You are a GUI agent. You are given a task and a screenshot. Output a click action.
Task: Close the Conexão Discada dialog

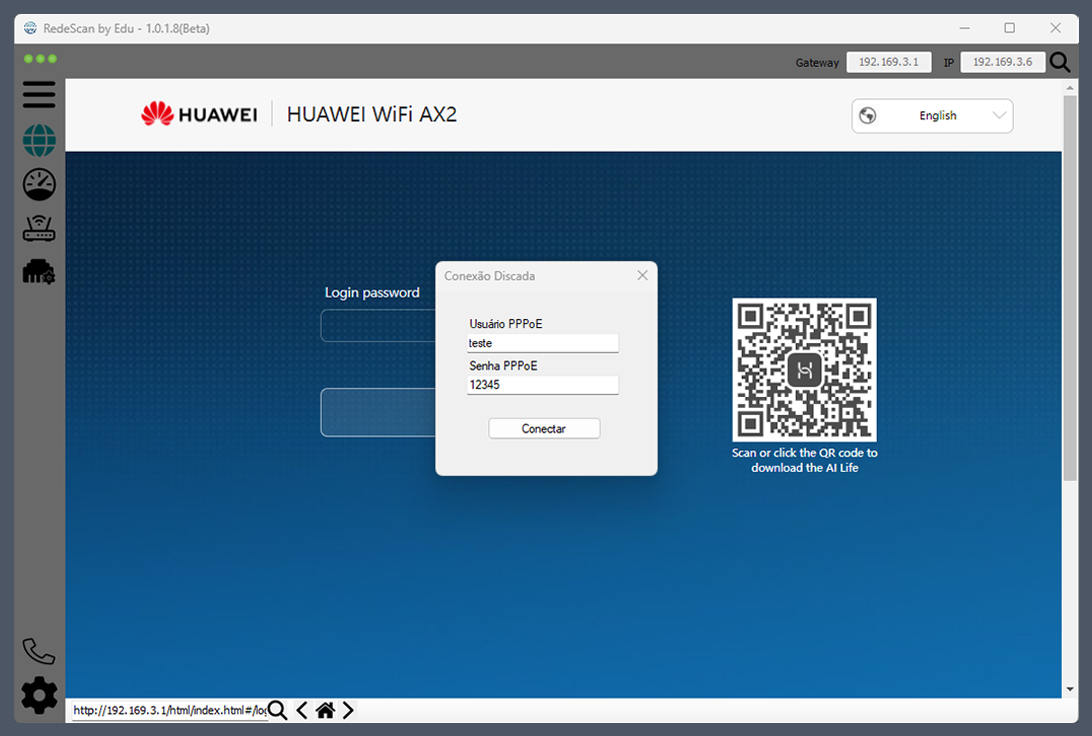pyautogui.click(x=643, y=275)
